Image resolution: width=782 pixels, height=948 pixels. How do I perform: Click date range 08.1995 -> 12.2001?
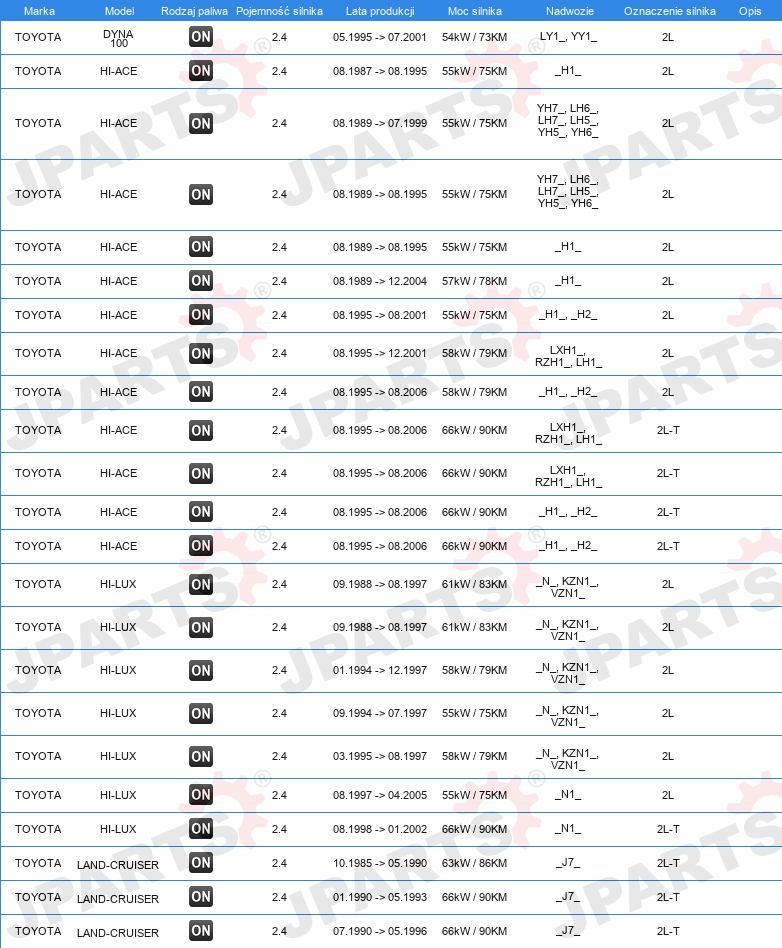pos(380,353)
